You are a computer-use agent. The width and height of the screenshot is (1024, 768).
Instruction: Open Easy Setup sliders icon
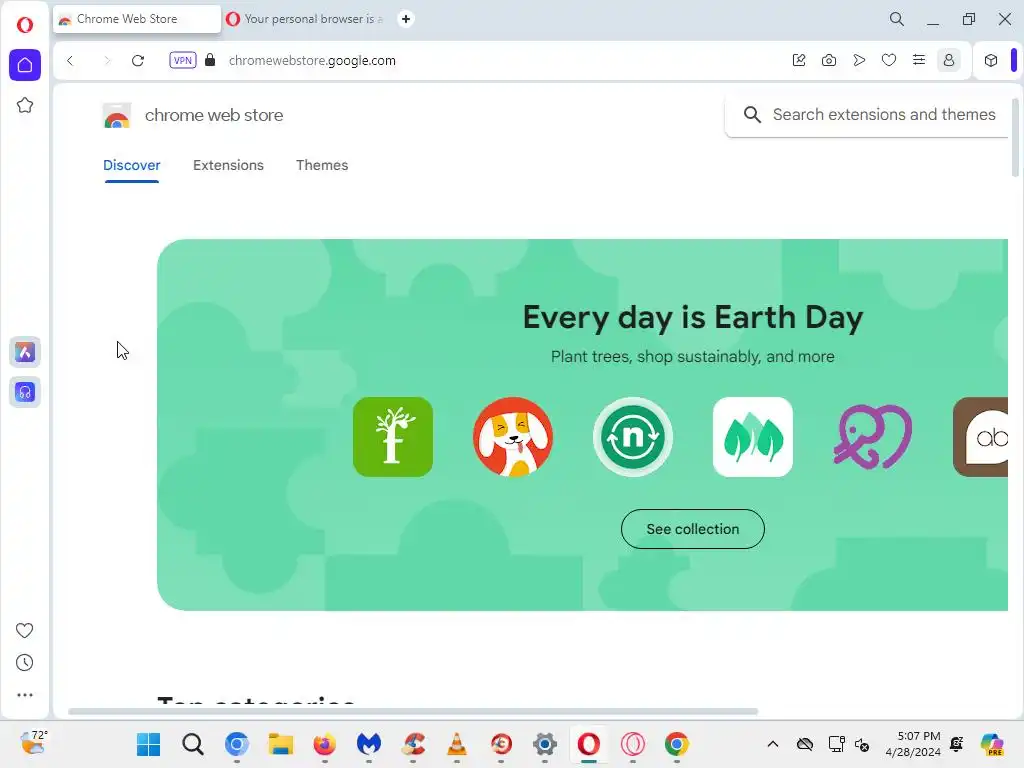tap(919, 60)
